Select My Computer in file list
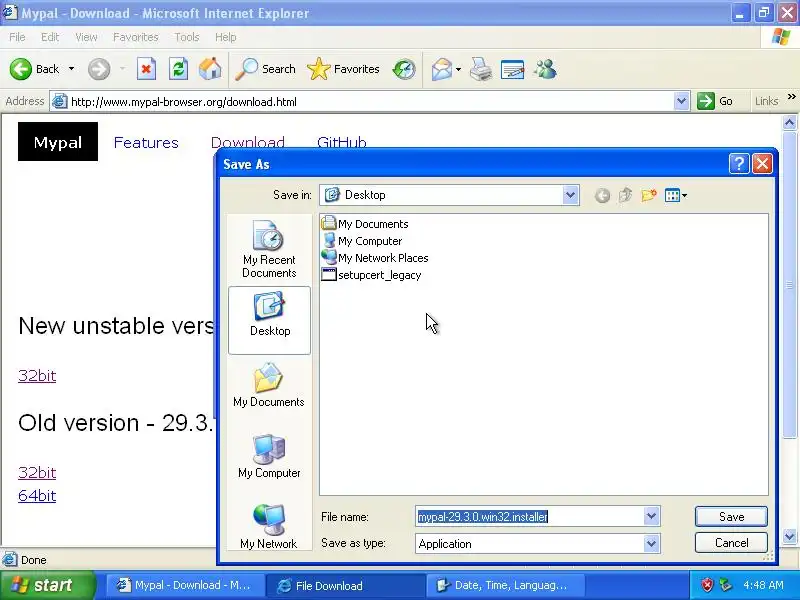This screenshot has height=600, width=800. click(362, 241)
